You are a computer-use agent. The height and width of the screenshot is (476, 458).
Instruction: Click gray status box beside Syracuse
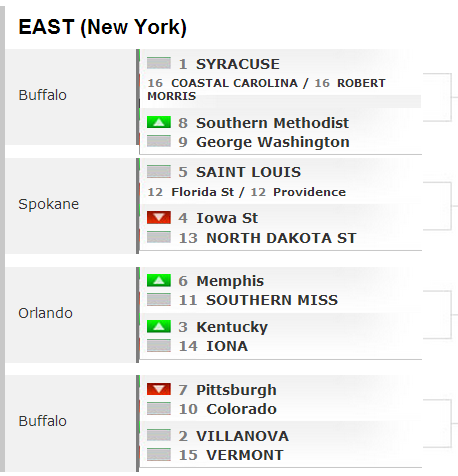pos(159,63)
